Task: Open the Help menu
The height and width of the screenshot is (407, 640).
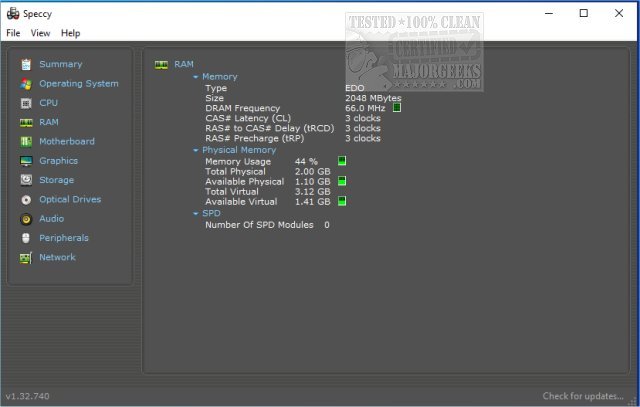Action: 71,33
